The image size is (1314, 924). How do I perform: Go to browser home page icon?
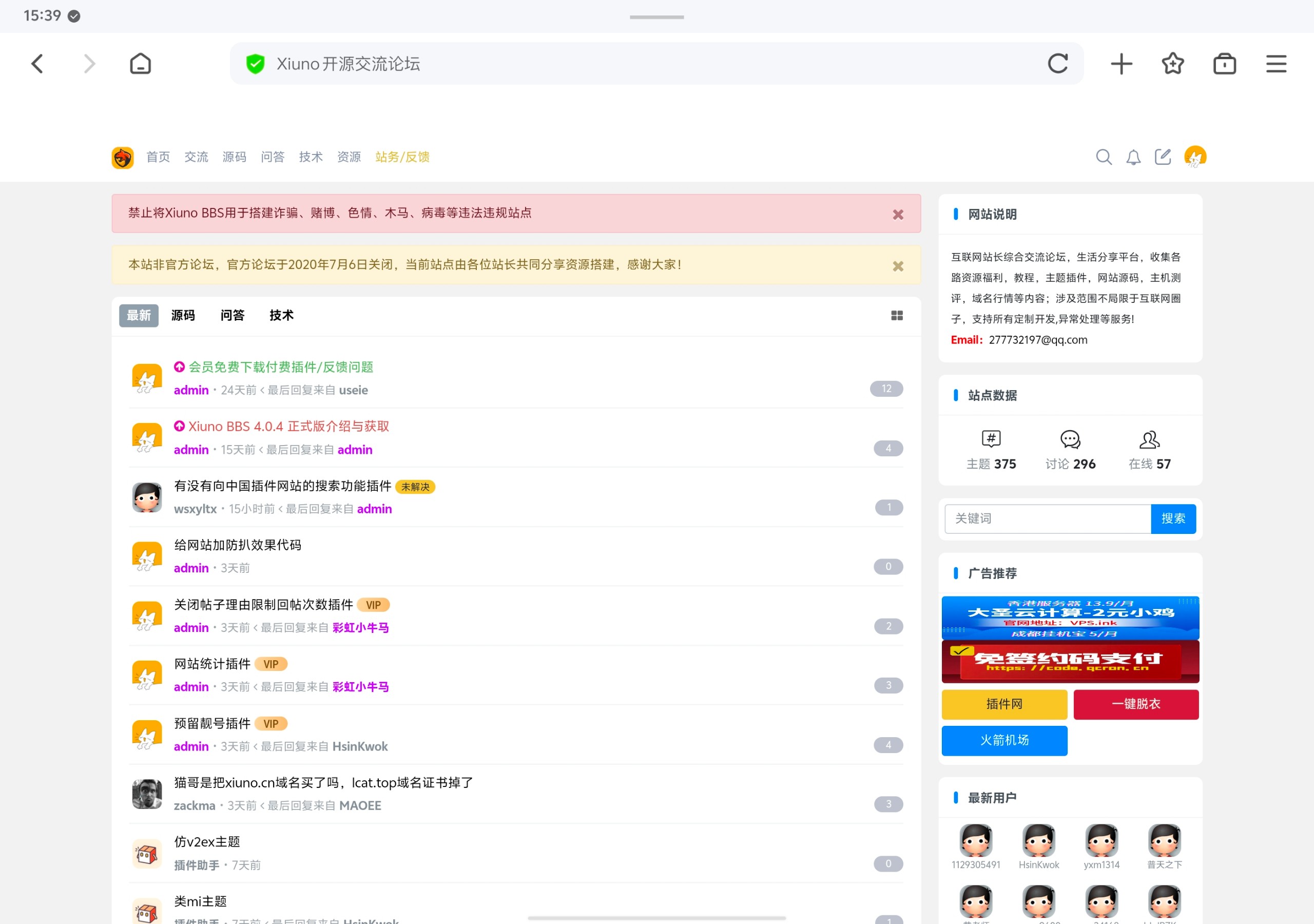click(140, 64)
